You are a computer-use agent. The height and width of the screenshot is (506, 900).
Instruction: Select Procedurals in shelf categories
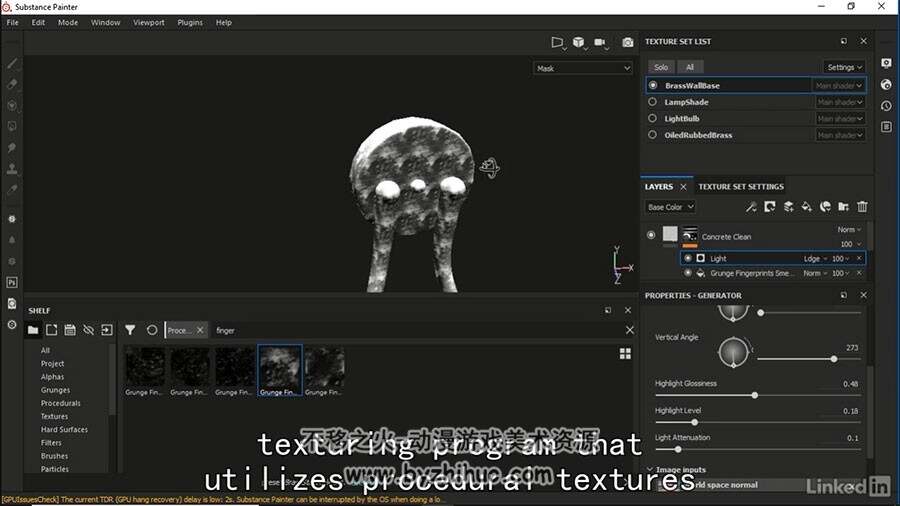[60, 403]
